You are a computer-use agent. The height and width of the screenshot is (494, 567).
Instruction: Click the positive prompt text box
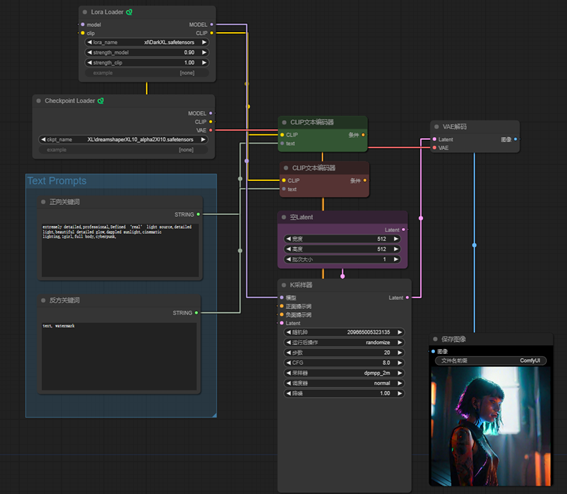[x=120, y=250]
